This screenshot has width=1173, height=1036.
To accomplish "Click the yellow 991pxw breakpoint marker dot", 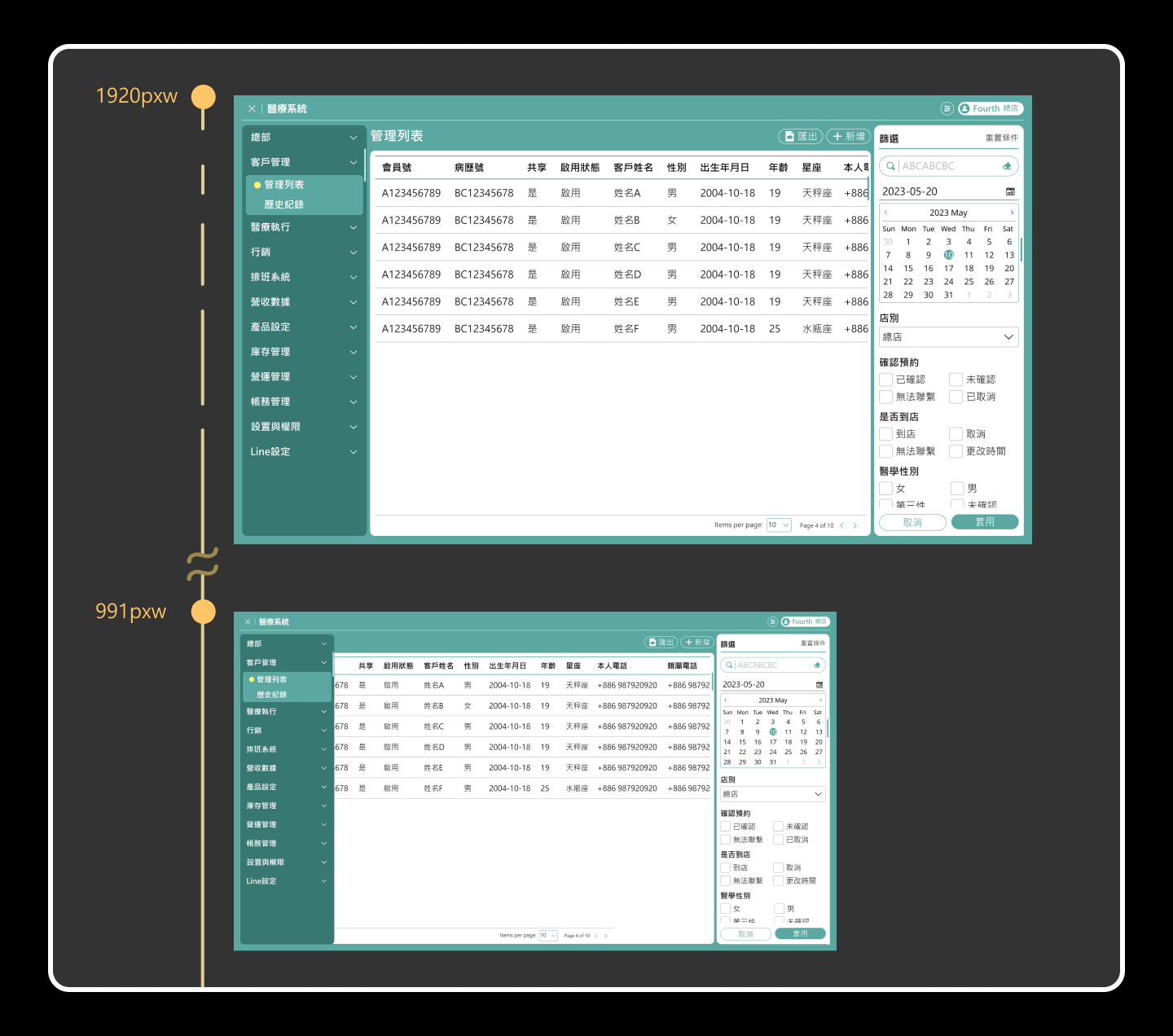I will pyautogui.click(x=203, y=611).
